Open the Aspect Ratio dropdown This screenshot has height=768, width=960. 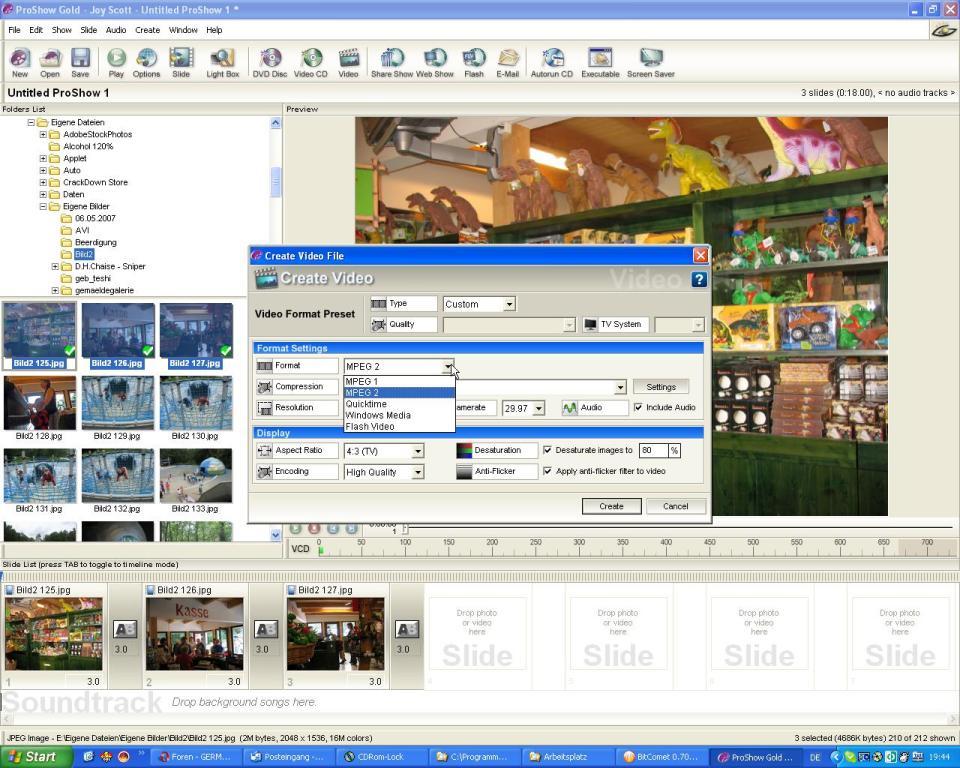(417, 452)
